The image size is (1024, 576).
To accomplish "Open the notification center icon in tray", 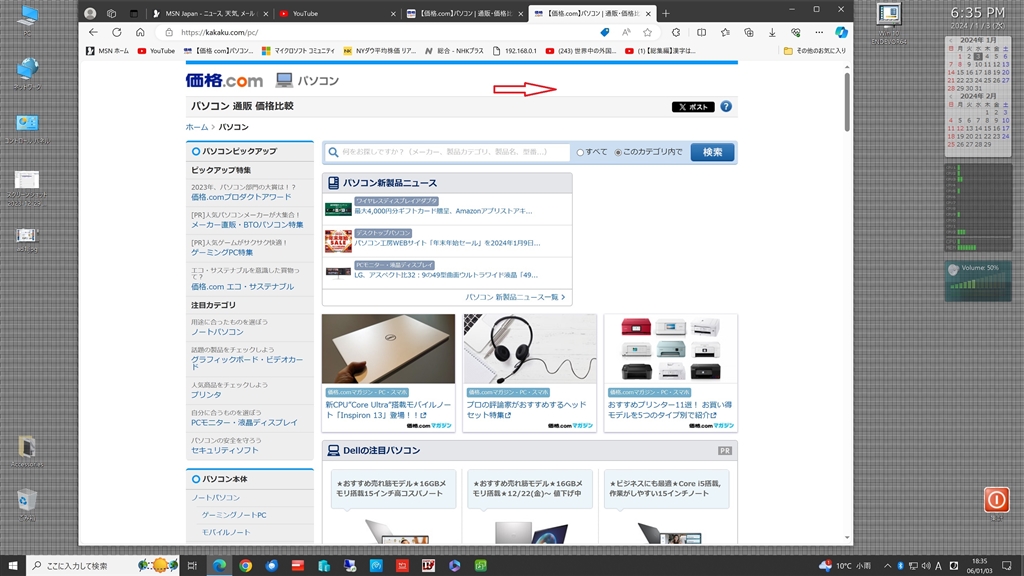I will click(x=1006, y=566).
